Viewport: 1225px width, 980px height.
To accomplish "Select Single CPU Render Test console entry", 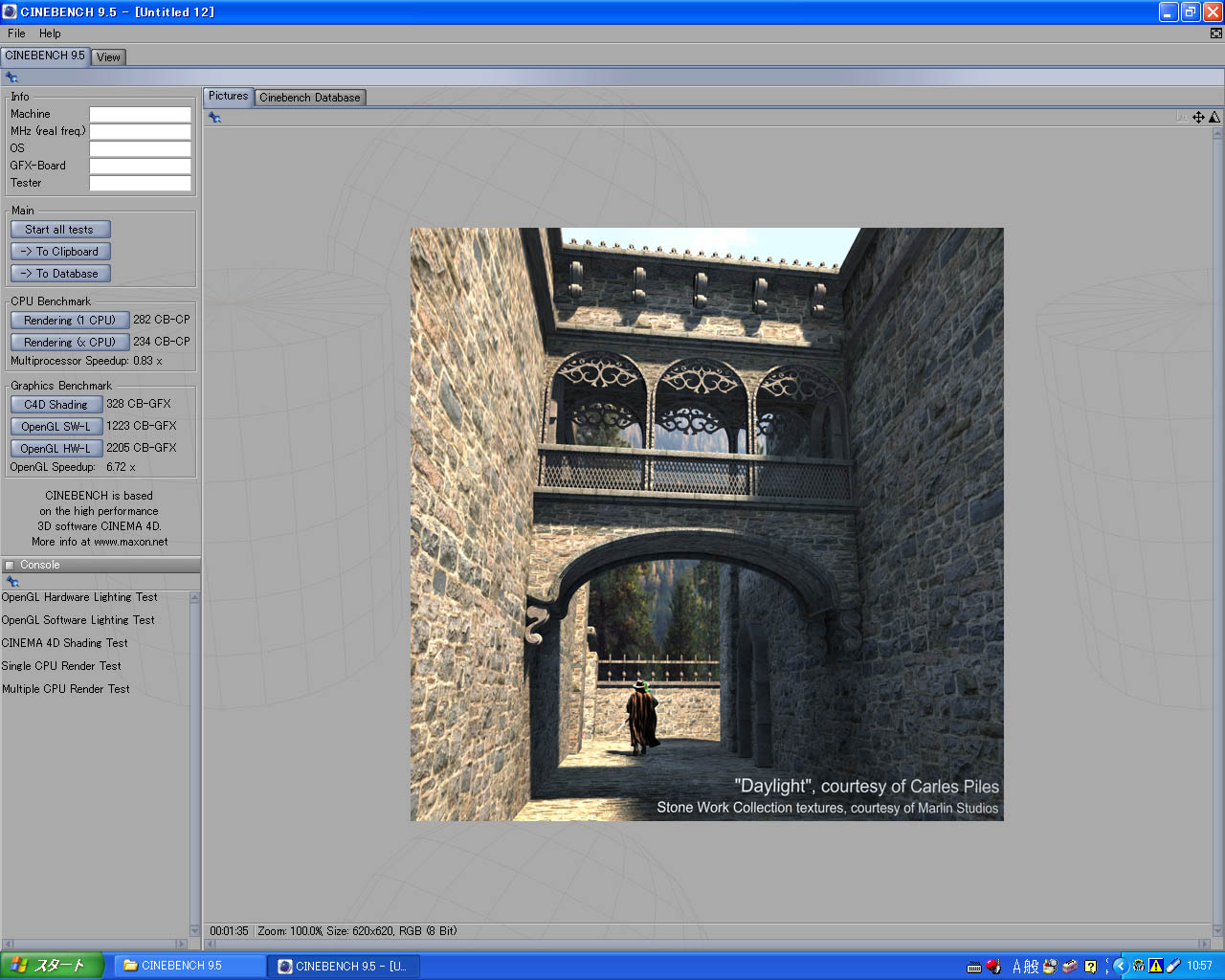I will pyautogui.click(x=61, y=666).
